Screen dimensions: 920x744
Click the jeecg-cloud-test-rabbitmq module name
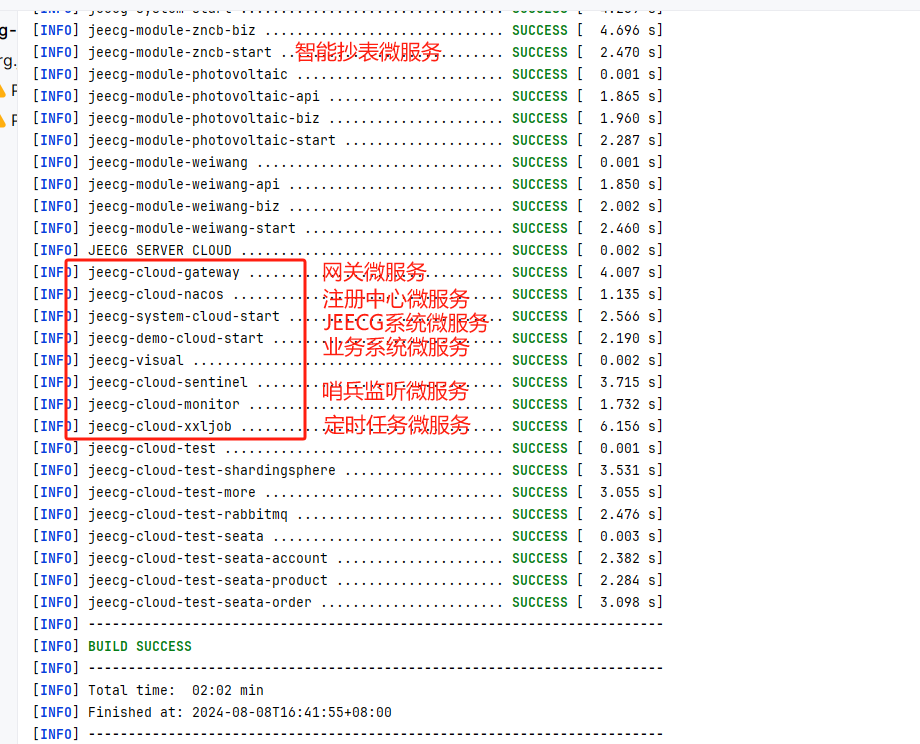point(188,515)
